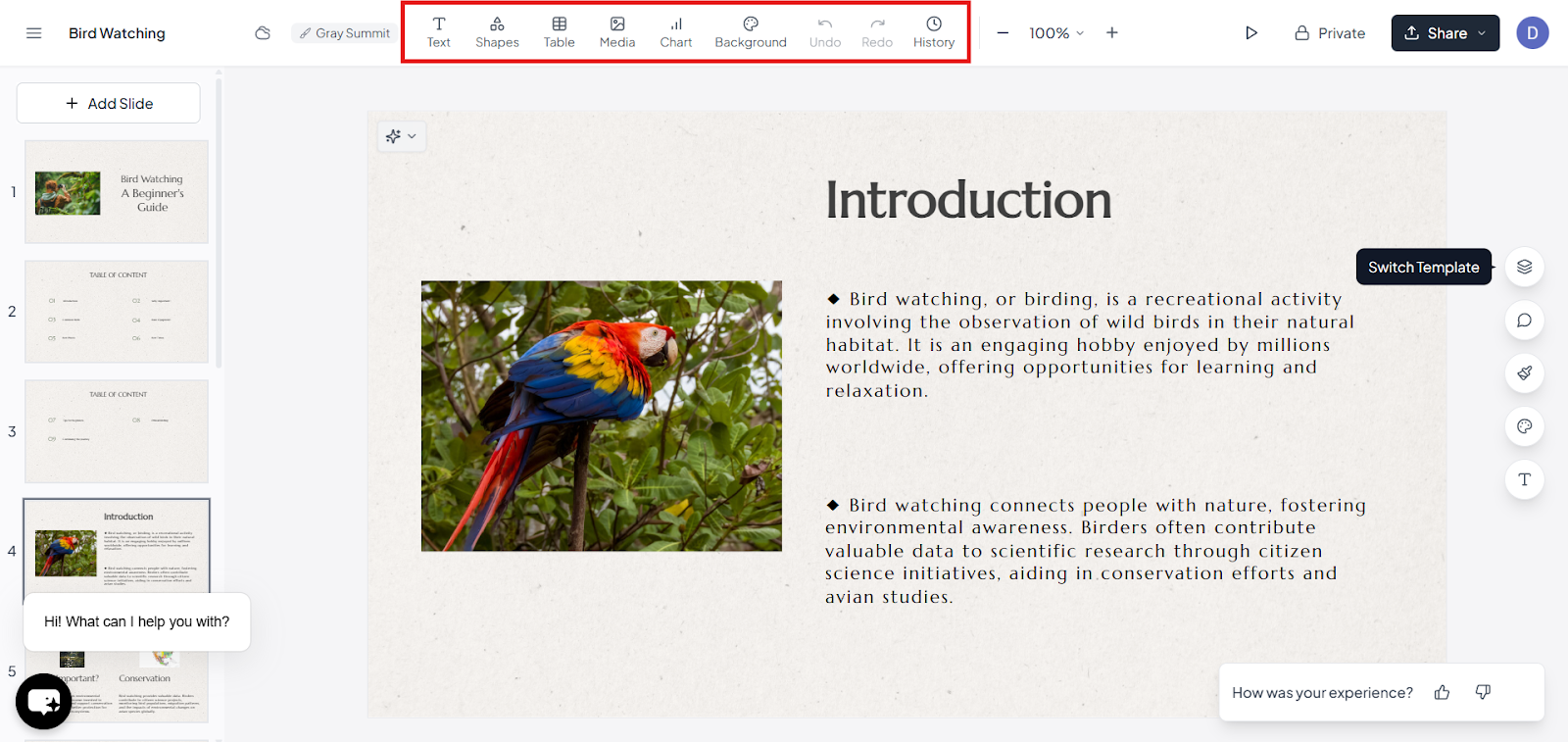
Task: Click the second bullet paragraph about nature
Action: [1096, 551]
